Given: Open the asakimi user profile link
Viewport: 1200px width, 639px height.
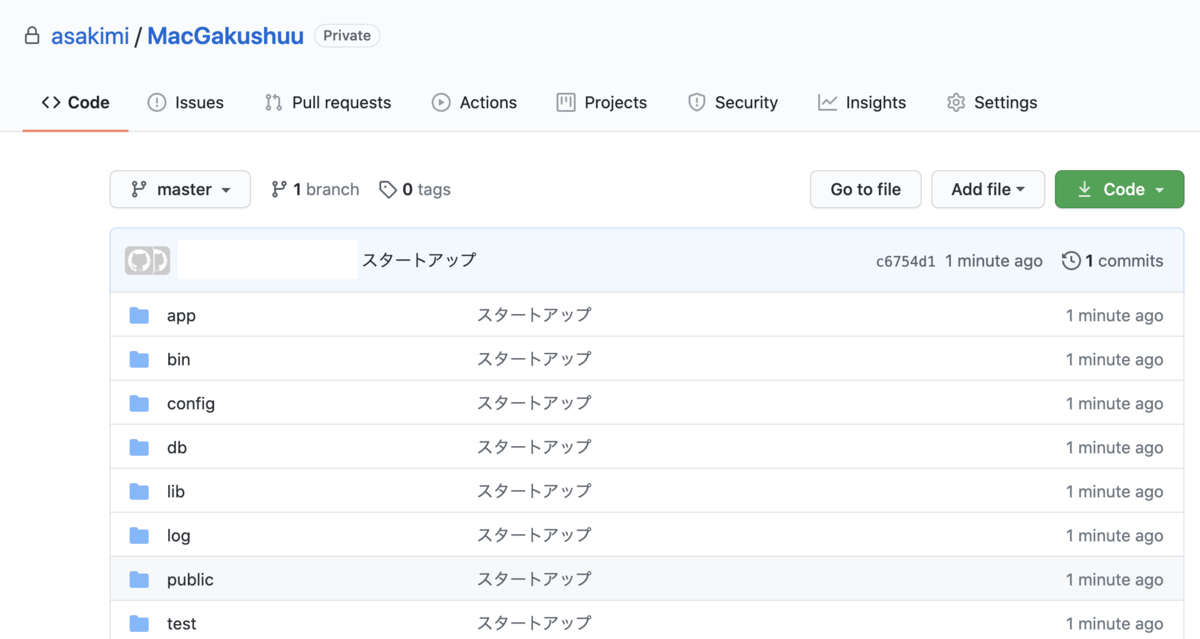Looking at the screenshot, I should point(90,37).
